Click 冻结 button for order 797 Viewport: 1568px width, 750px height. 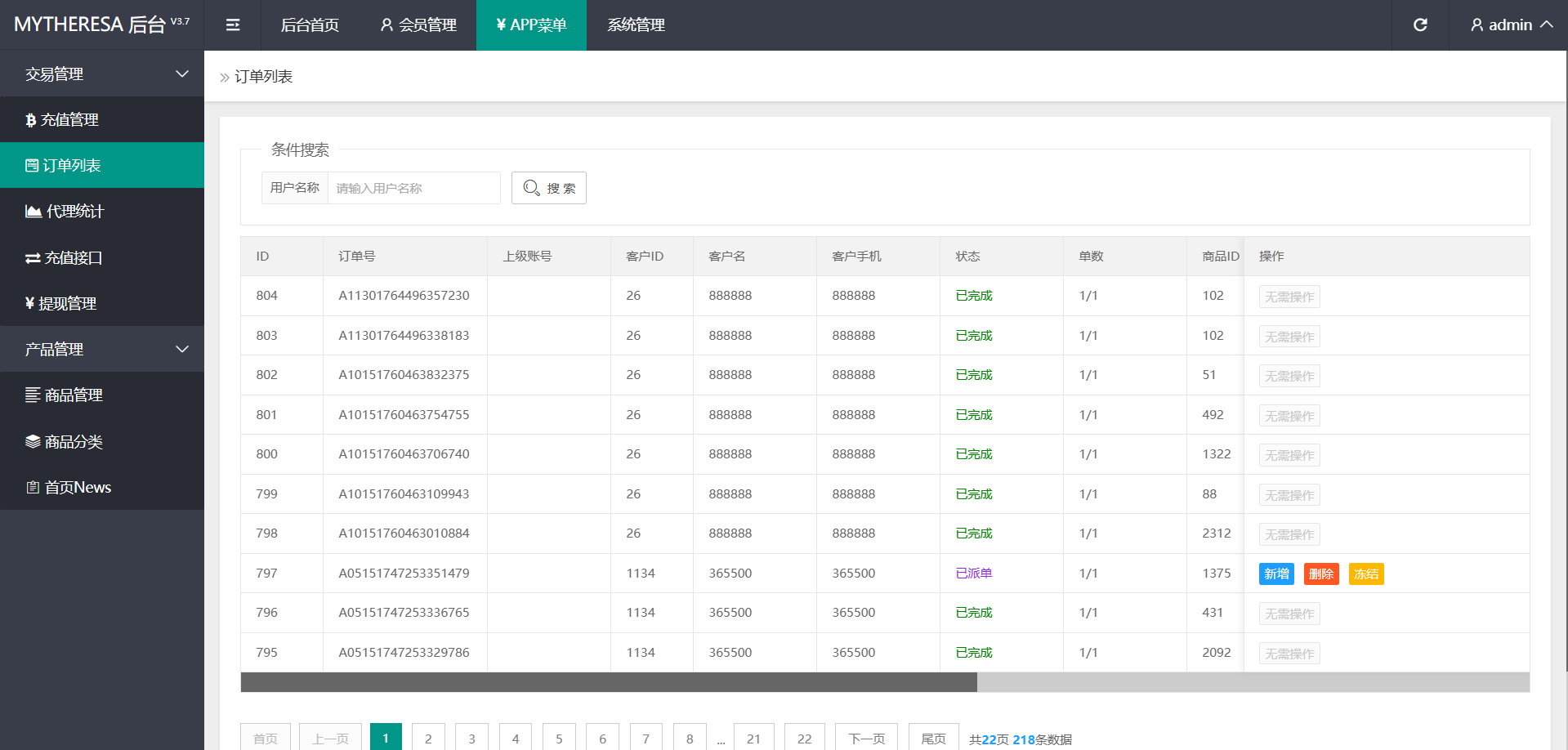click(1365, 574)
